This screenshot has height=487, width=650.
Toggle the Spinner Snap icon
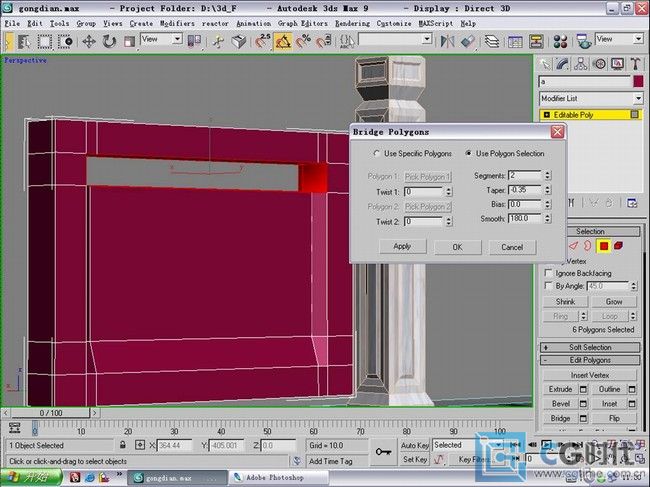click(x=324, y=41)
